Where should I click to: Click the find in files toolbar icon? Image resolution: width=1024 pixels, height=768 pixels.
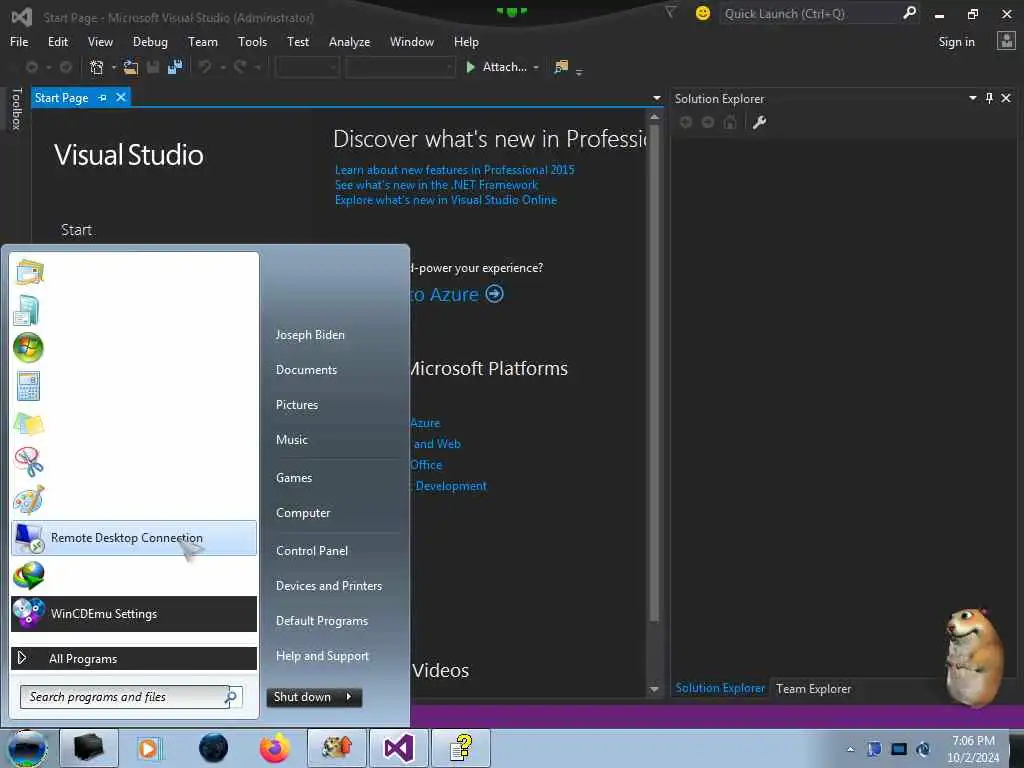coord(561,67)
